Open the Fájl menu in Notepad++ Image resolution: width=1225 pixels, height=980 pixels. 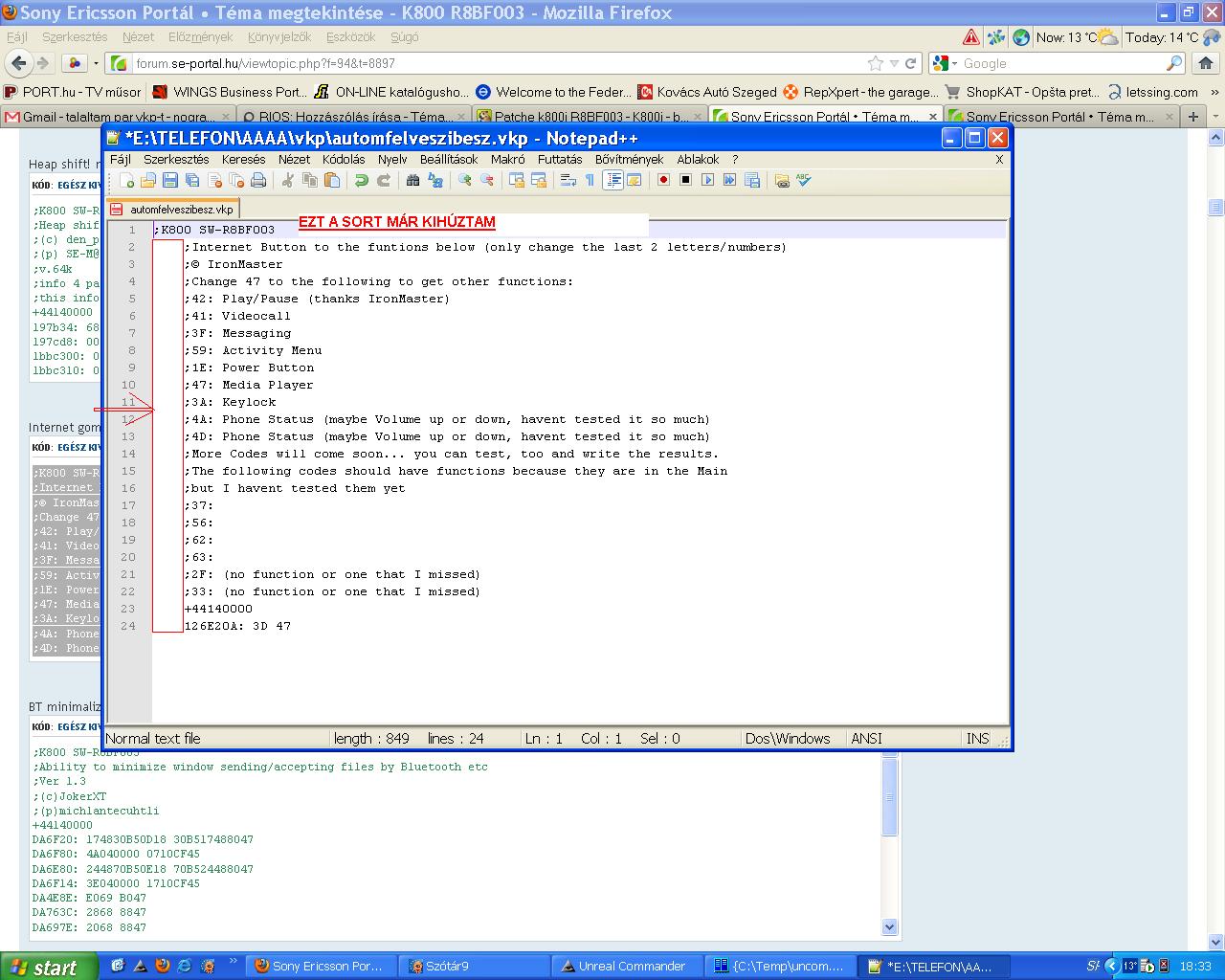(x=121, y=160)
